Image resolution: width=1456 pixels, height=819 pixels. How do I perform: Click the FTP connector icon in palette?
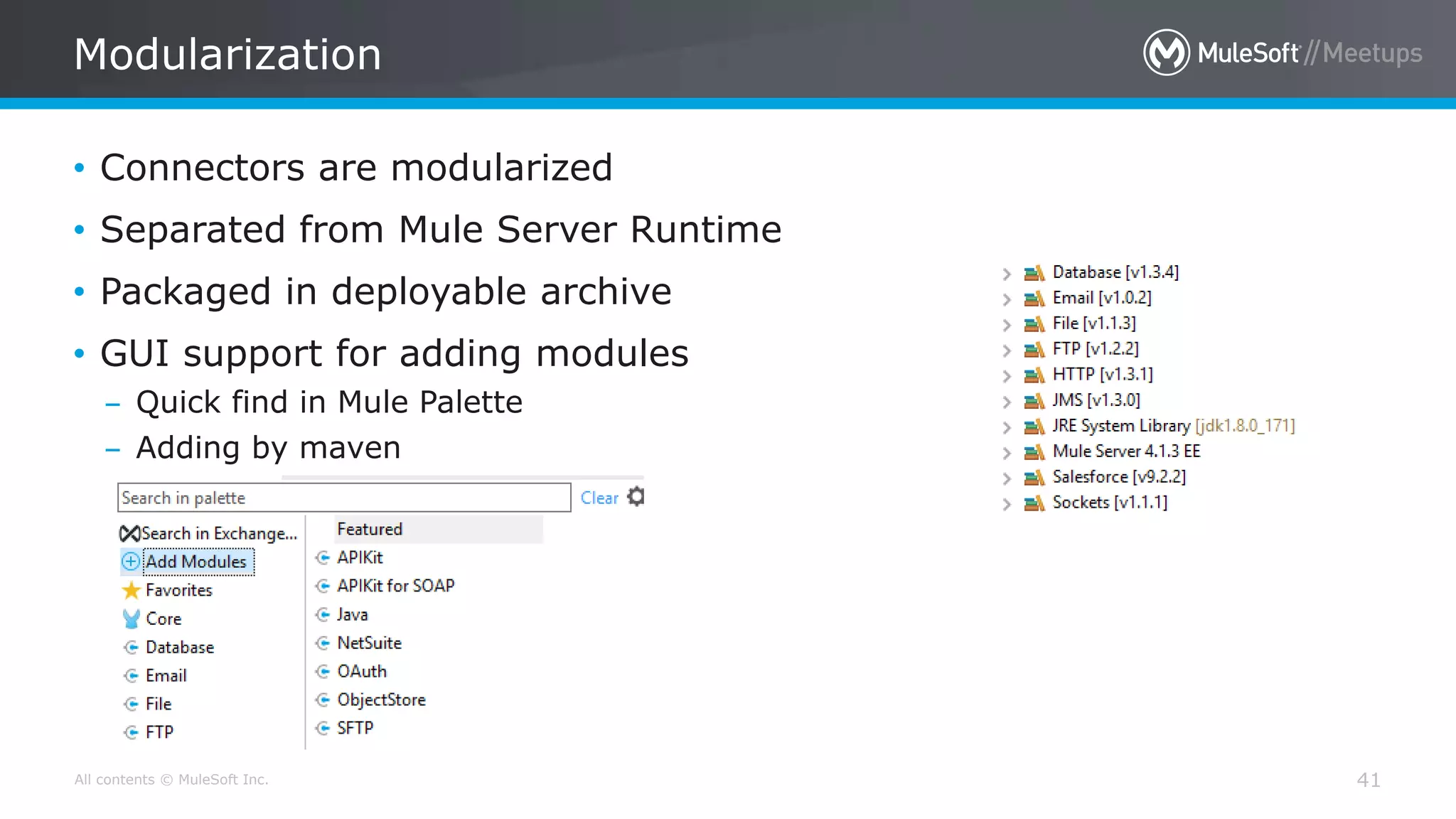(x=131, y=732)
